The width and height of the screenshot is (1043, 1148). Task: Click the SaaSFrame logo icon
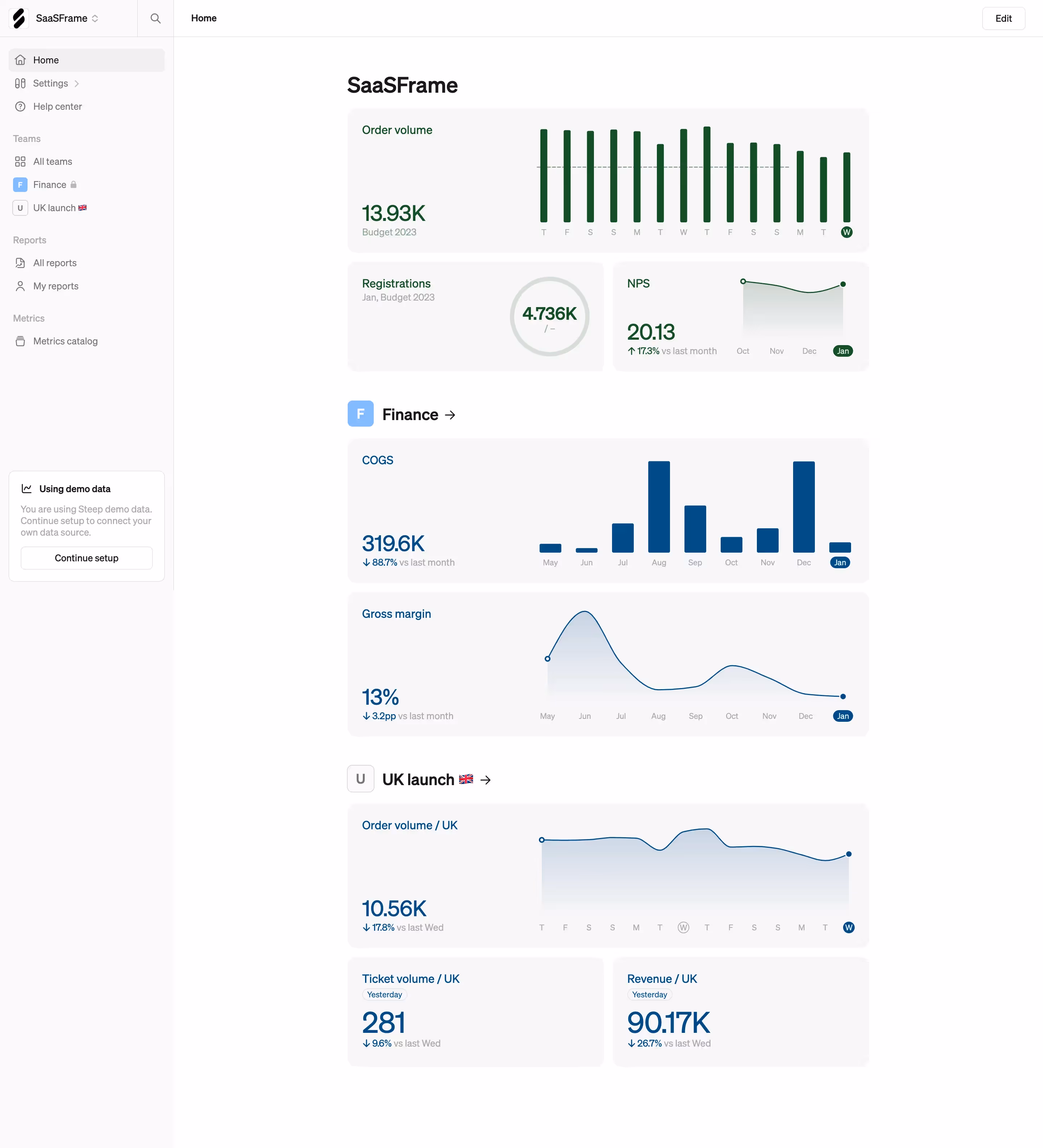pos(18,18)
